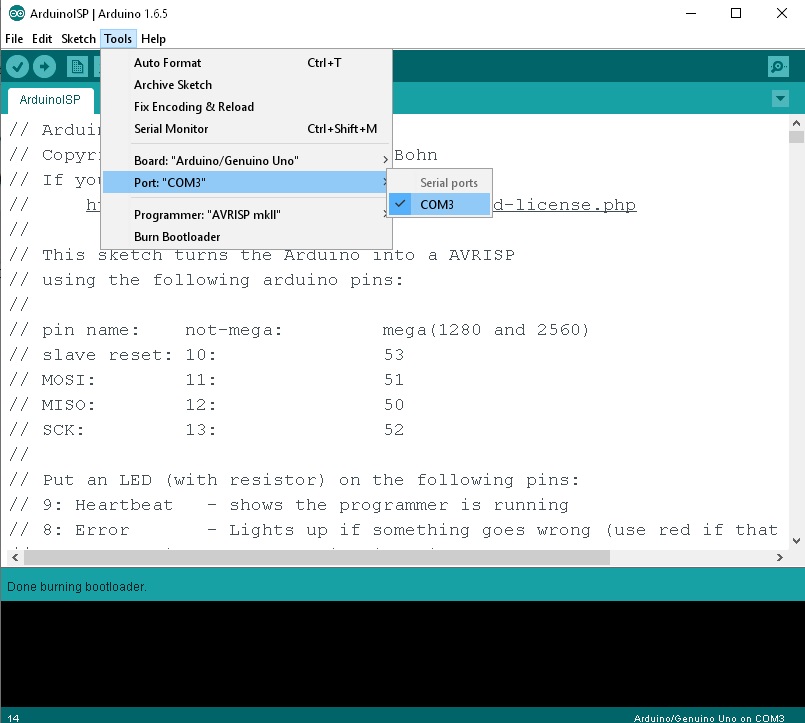
Task: Click the Verify checkmark toolbar icon
Action: tap(17, 67)
